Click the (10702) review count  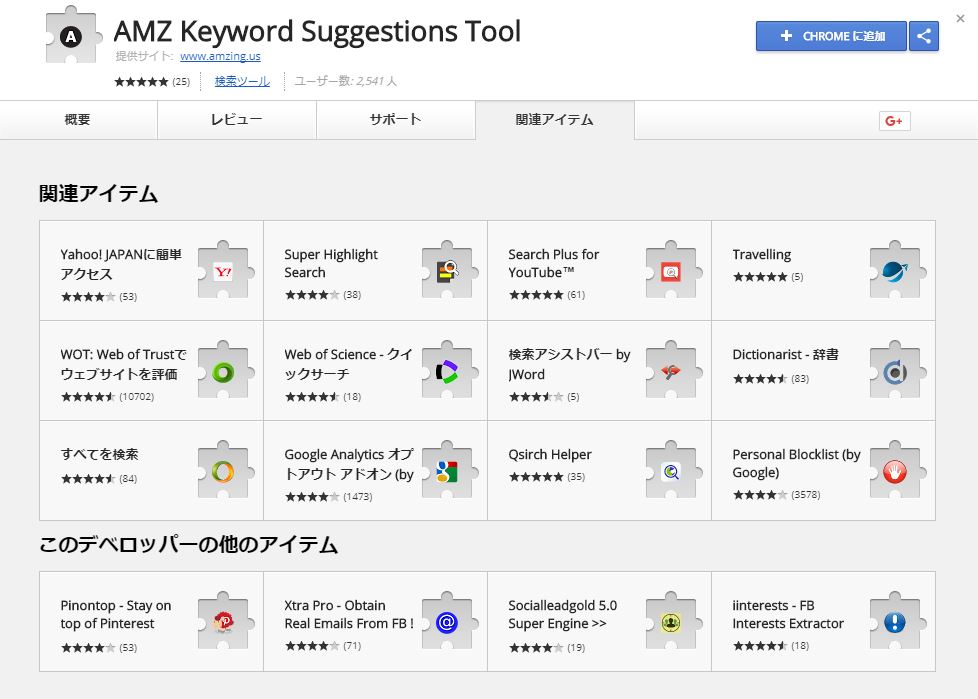click(x=137, y=397)
